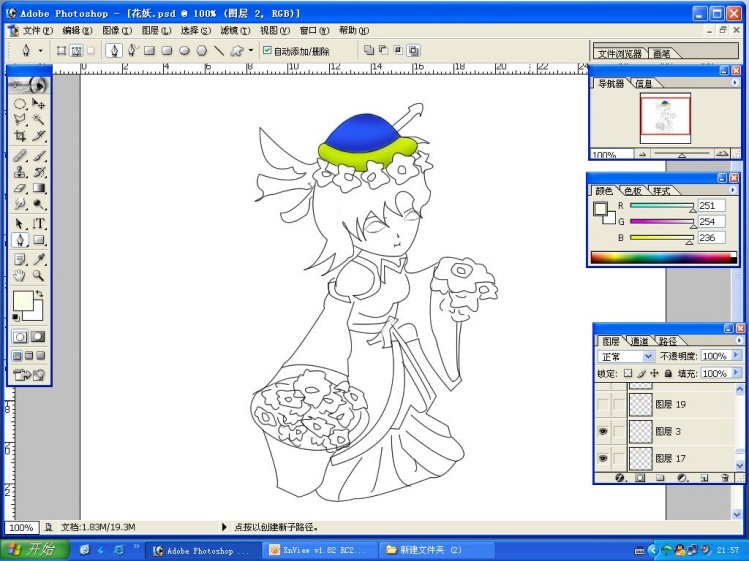Switch to the 路径 tab
The height and width of the screenshot is (561, 749).
667,341
